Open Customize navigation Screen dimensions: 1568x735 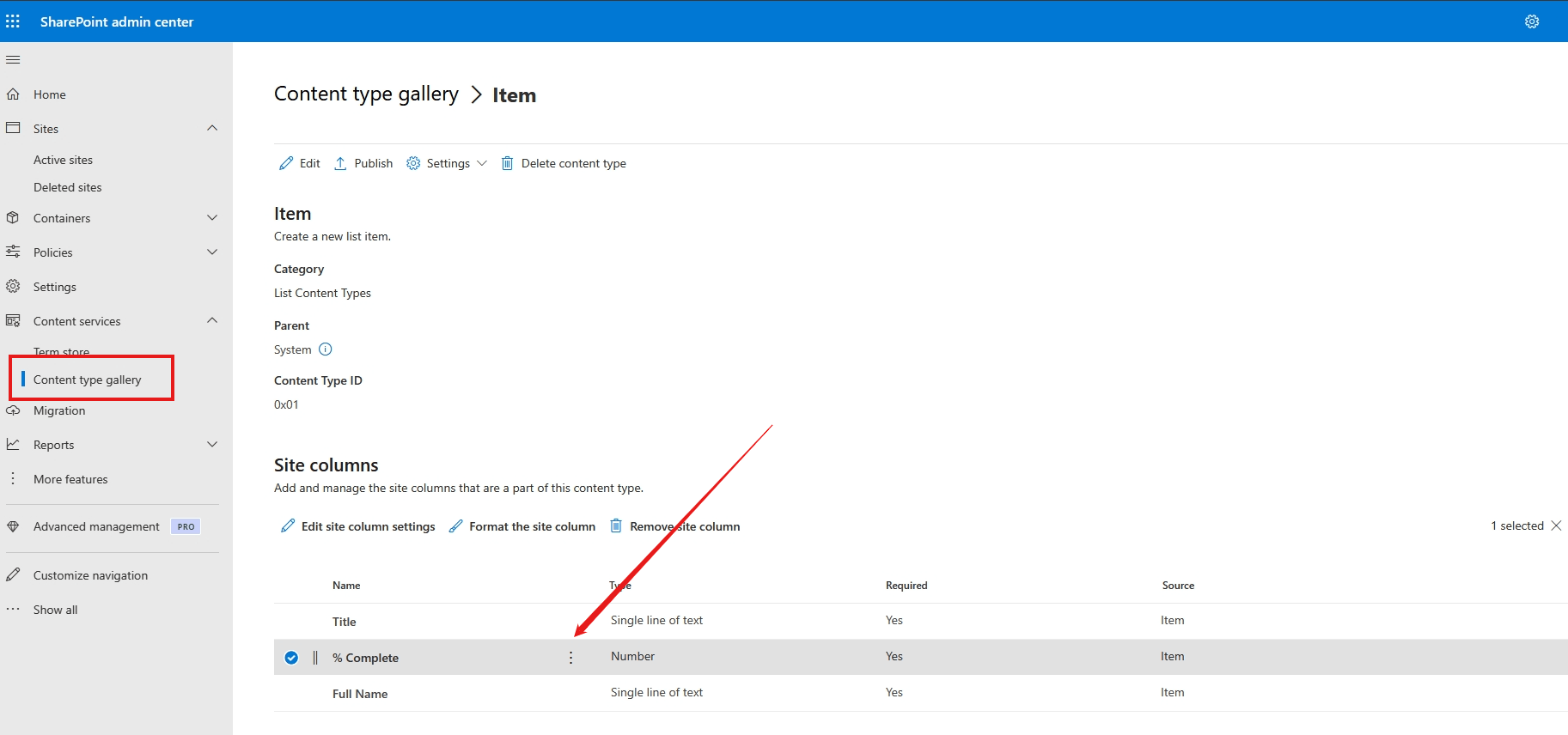[x=90, y=575]
